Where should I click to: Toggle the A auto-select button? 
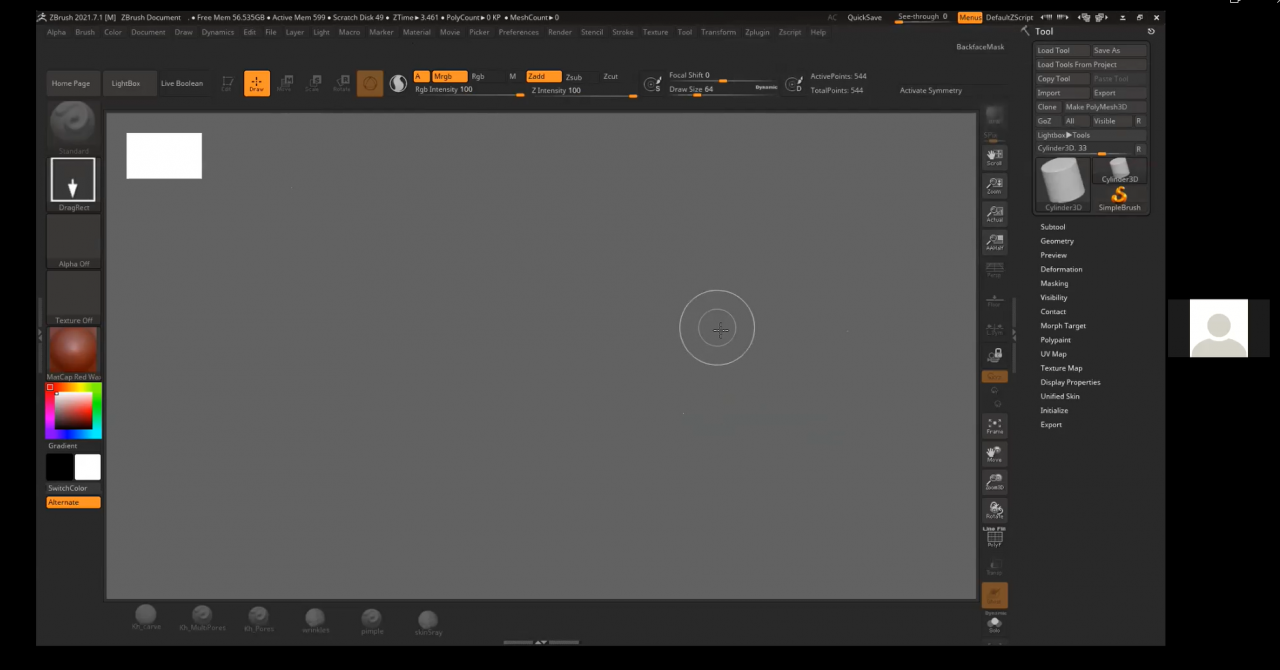click(x=421, y=77)
